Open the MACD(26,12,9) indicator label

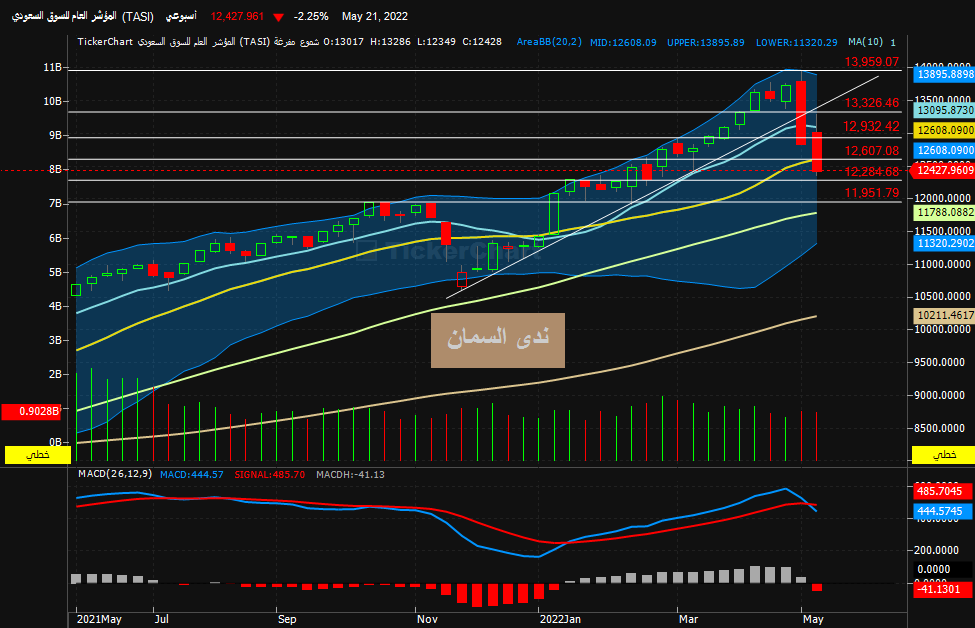pos(114,474)
